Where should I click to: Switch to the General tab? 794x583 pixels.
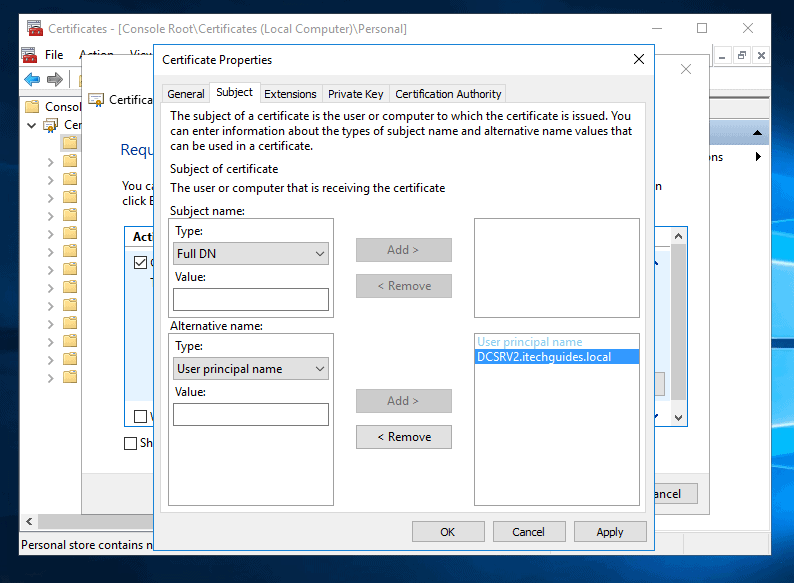185,94
